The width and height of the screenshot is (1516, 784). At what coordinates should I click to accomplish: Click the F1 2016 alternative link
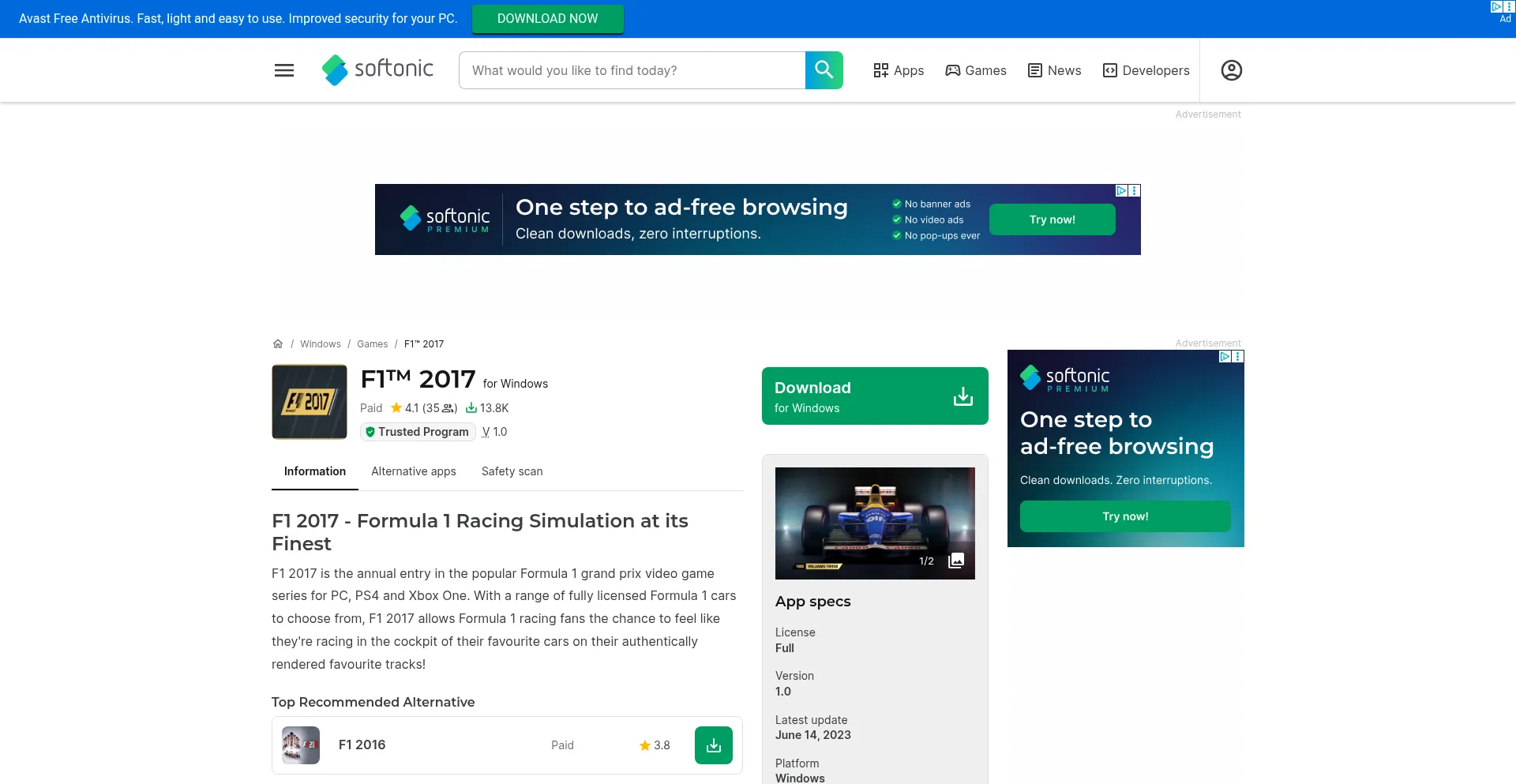[362, 745]
